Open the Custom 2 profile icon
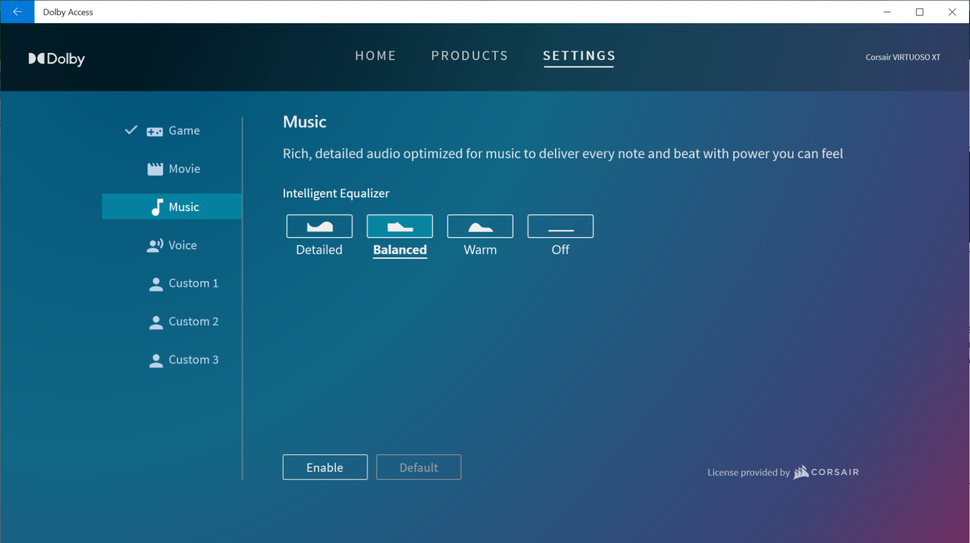 point(156,322)
